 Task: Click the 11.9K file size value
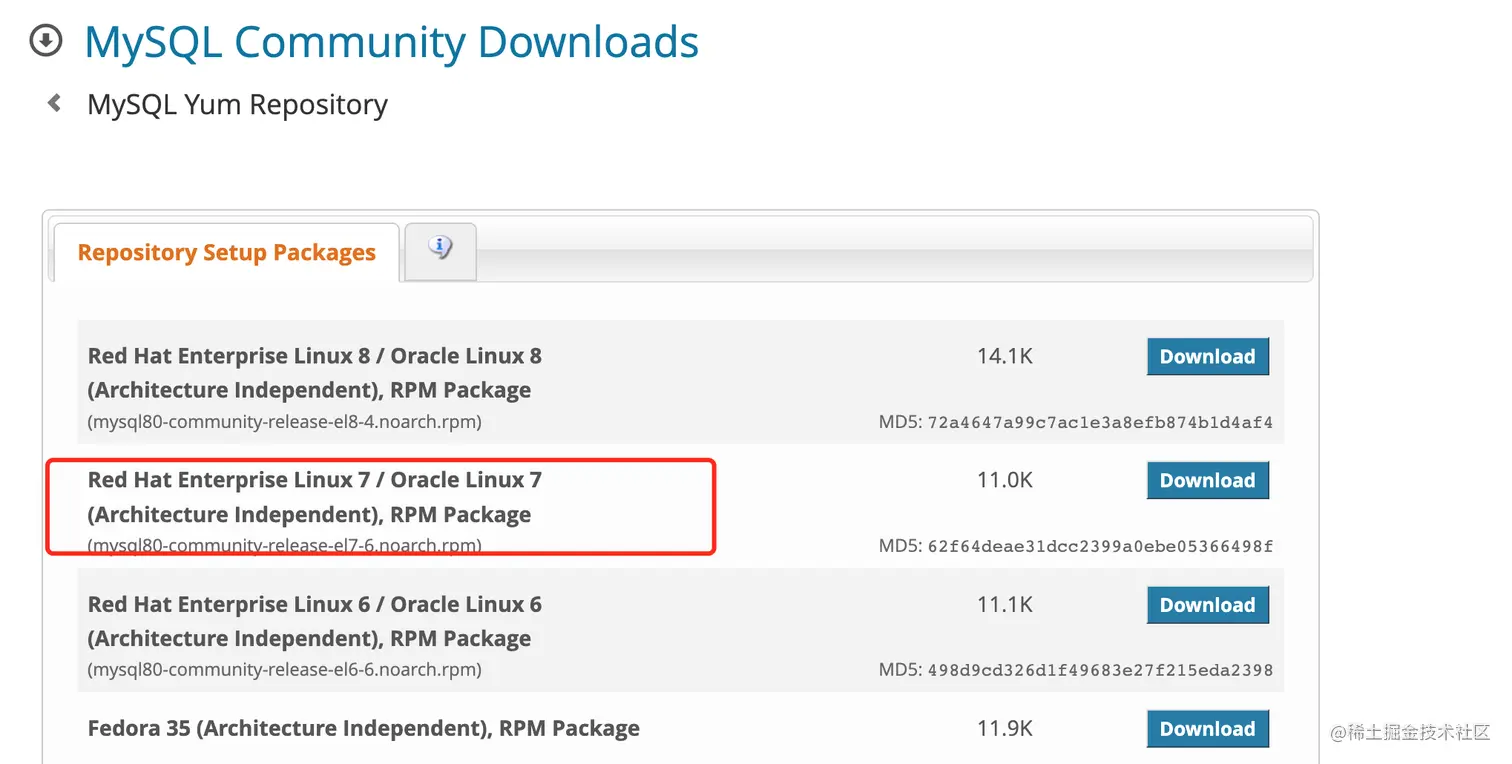(x=1005, y=728)
